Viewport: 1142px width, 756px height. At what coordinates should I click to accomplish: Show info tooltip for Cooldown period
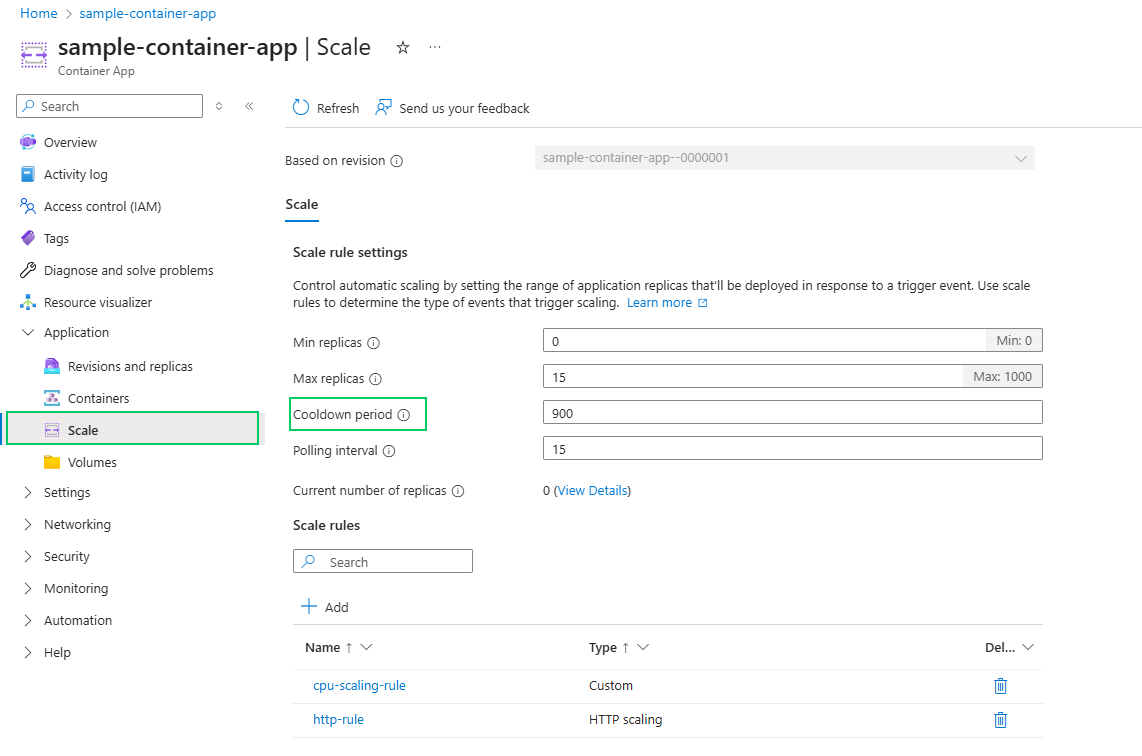point(404,415)
